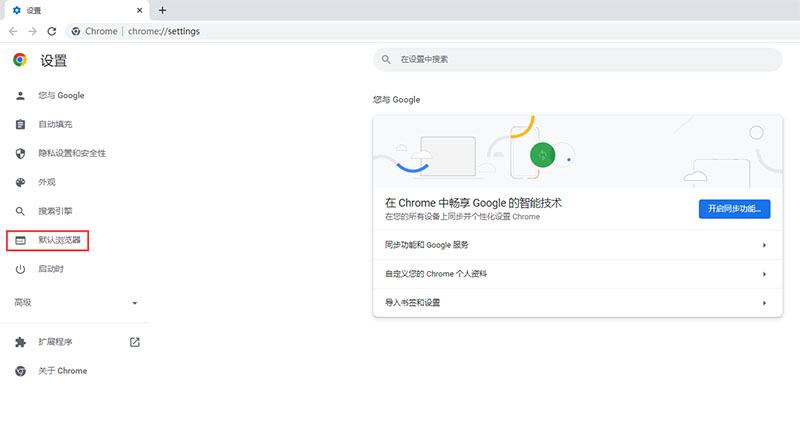
Task: Click the power icon for 启动时
Action: [x=20, y=269]
